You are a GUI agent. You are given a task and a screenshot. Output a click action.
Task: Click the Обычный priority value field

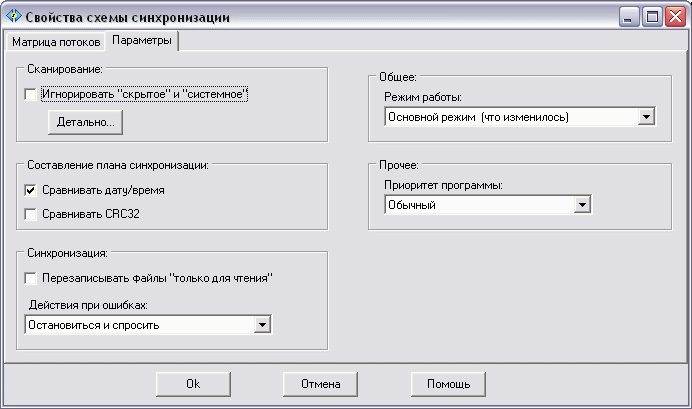coord(478,205)
